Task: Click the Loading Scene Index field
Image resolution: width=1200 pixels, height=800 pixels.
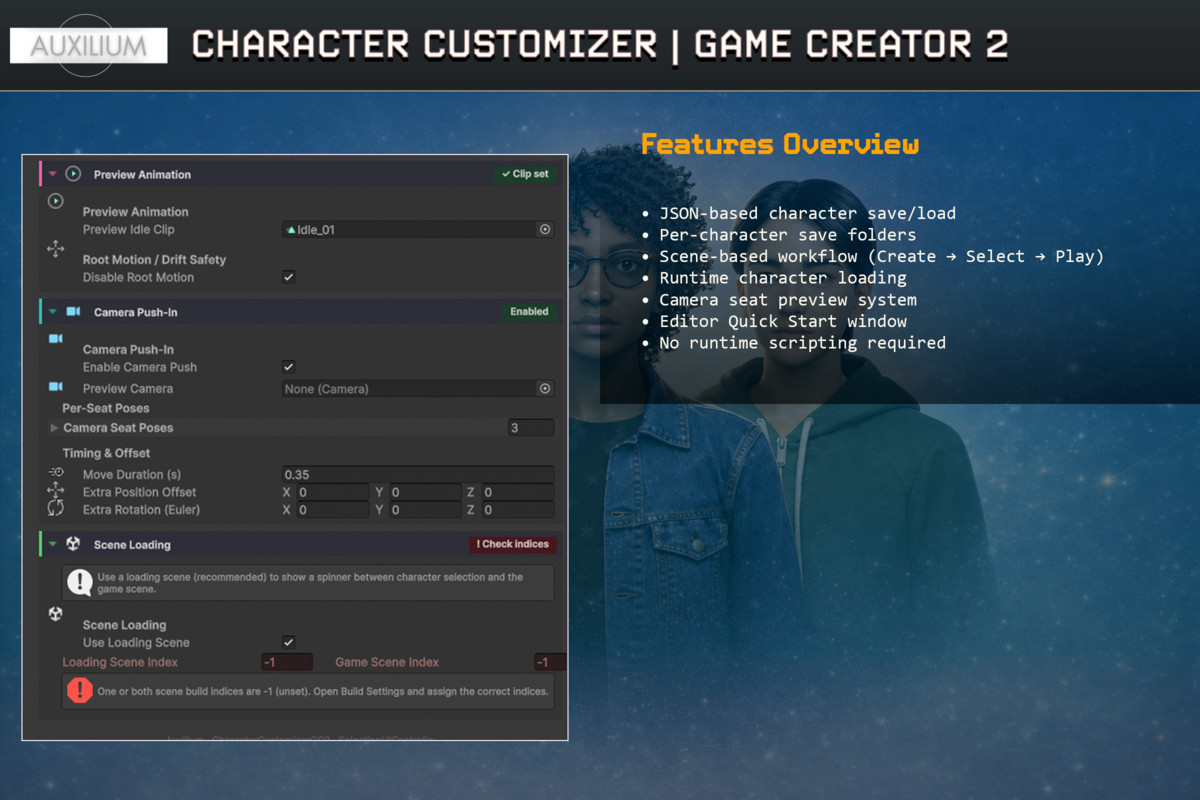Action: click(287, 662)
